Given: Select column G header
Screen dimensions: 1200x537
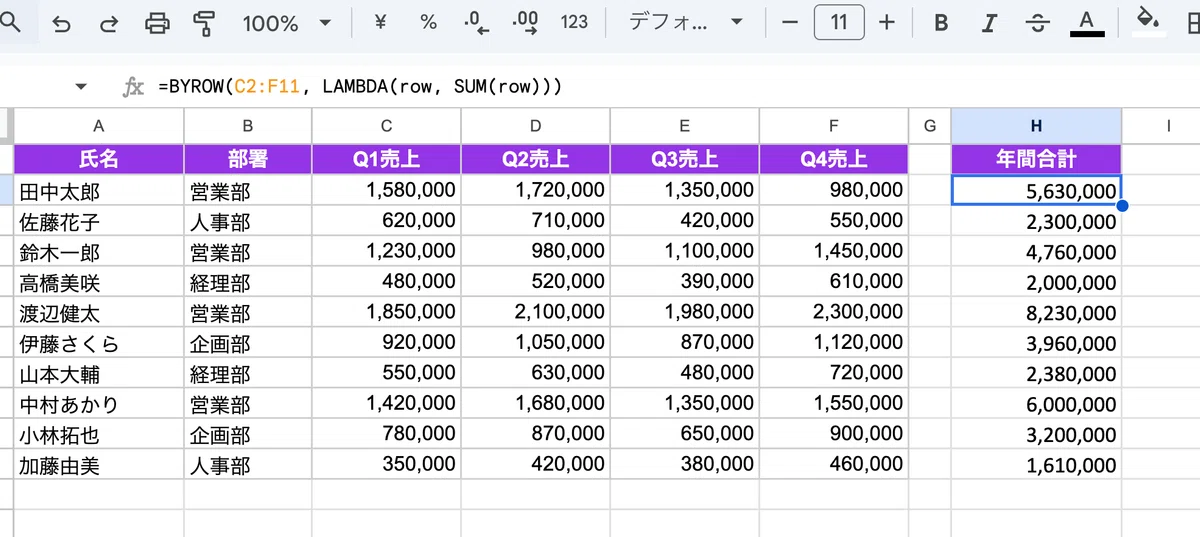Looking at the screenshot, I should point(930,125).
